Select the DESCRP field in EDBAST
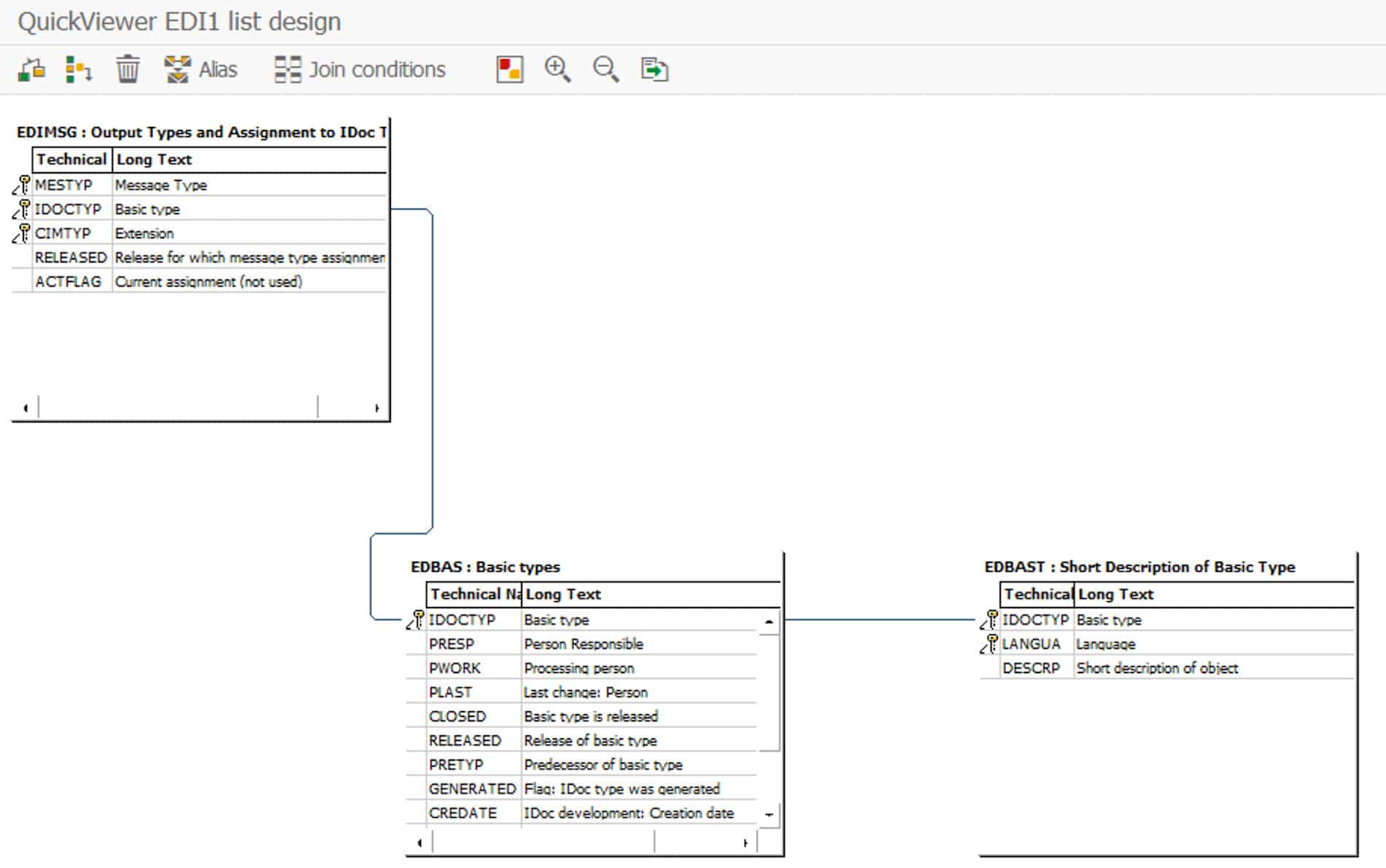 click(x=1031, y=668)
